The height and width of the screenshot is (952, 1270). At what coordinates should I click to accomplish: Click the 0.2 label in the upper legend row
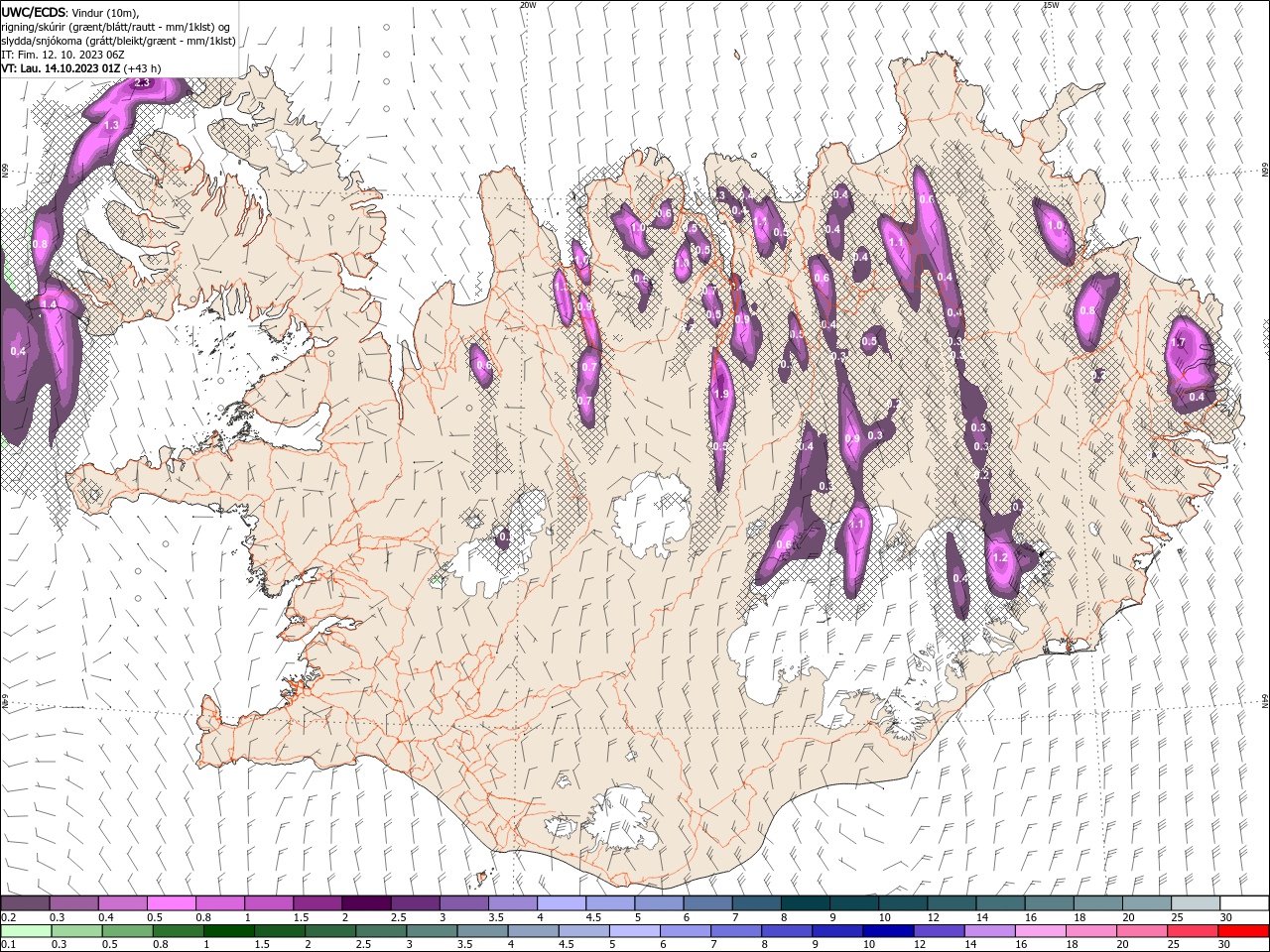pyautogui.click(x=9, y=917)
